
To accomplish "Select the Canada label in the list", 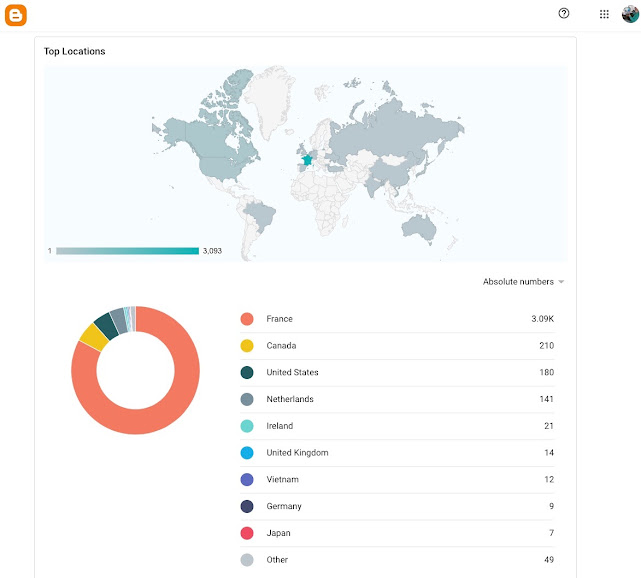I will pos(281,346).
